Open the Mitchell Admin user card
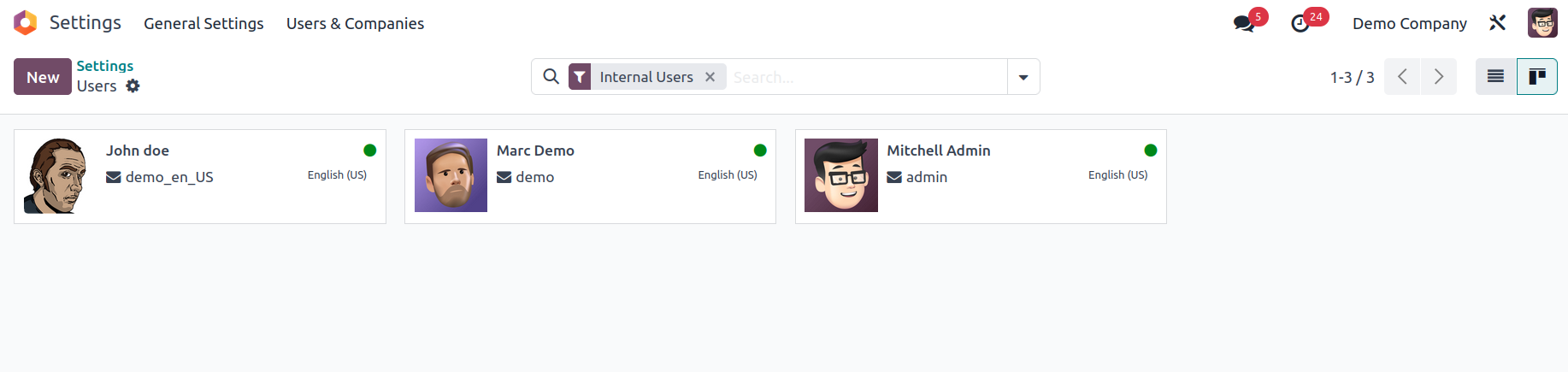This screenshot has height=372, width=1568. (981, 176)
